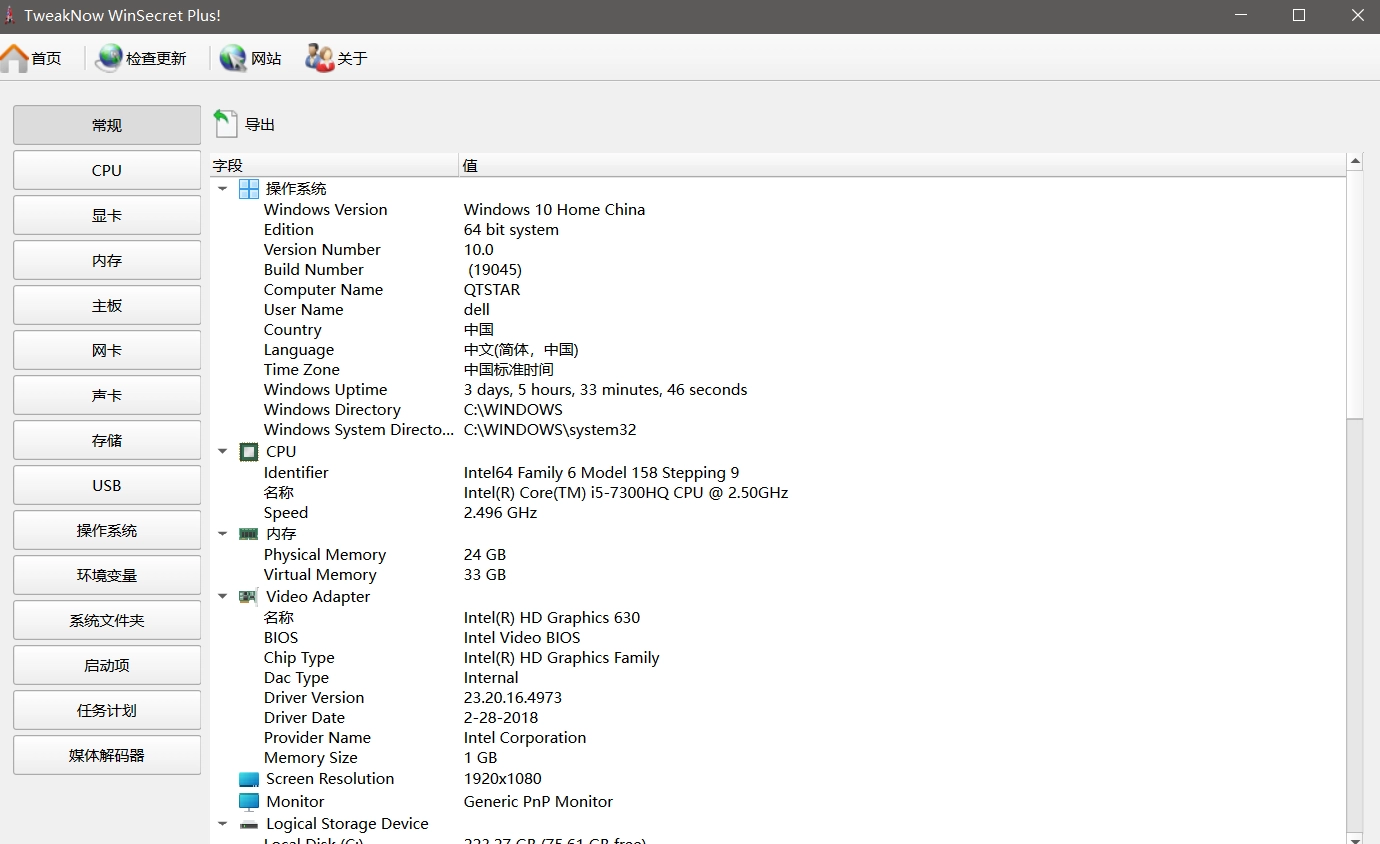Click the 检查更新 toolbar label
1380x844 pixels.
tap(156, 59)
